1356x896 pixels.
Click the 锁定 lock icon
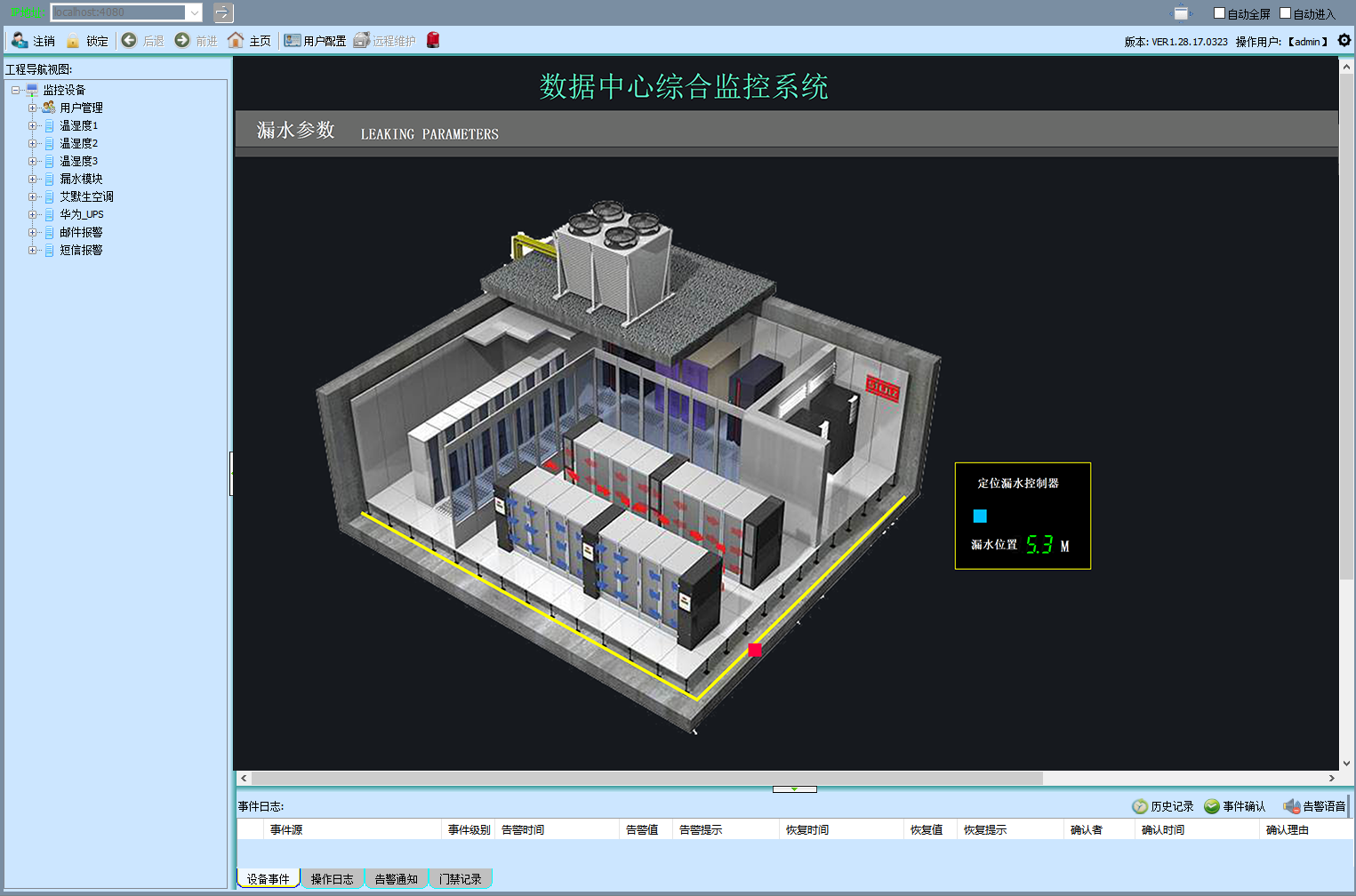click(x=74, y=41)
